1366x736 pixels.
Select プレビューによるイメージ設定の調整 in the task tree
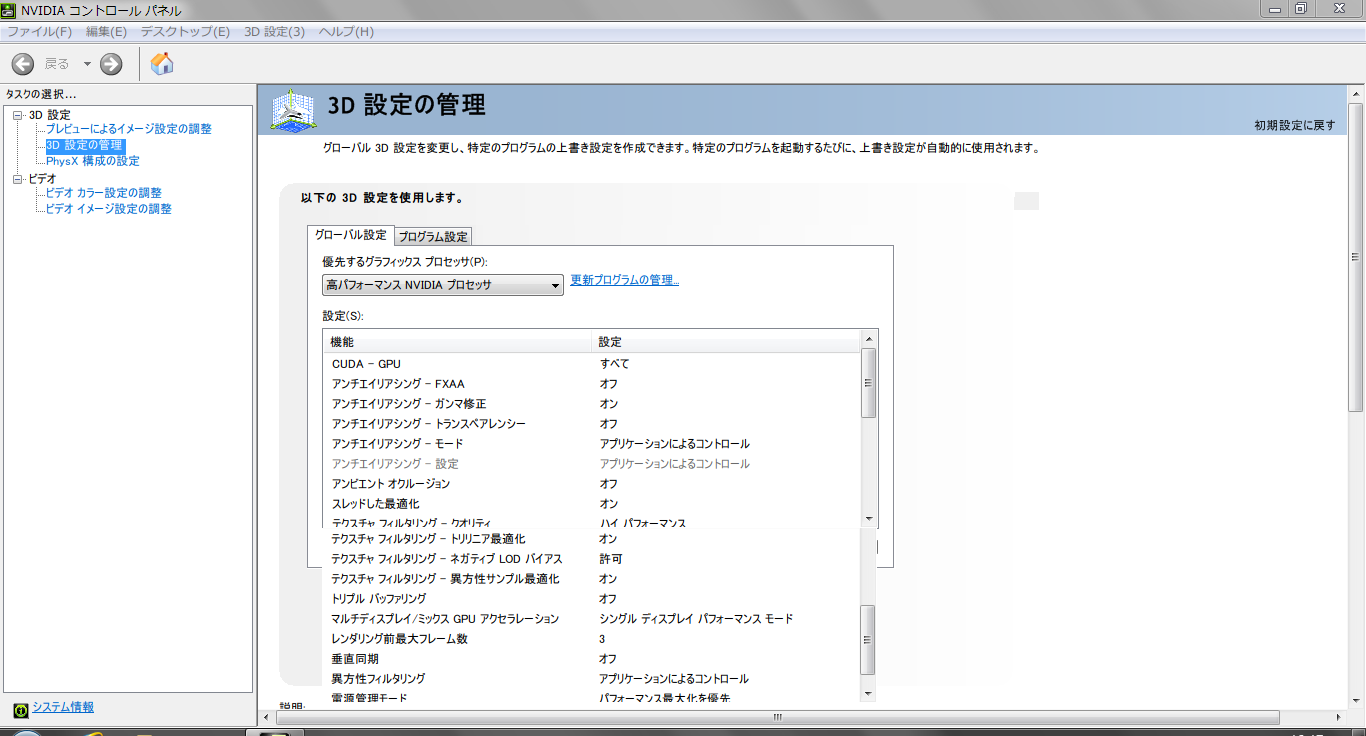129,129
